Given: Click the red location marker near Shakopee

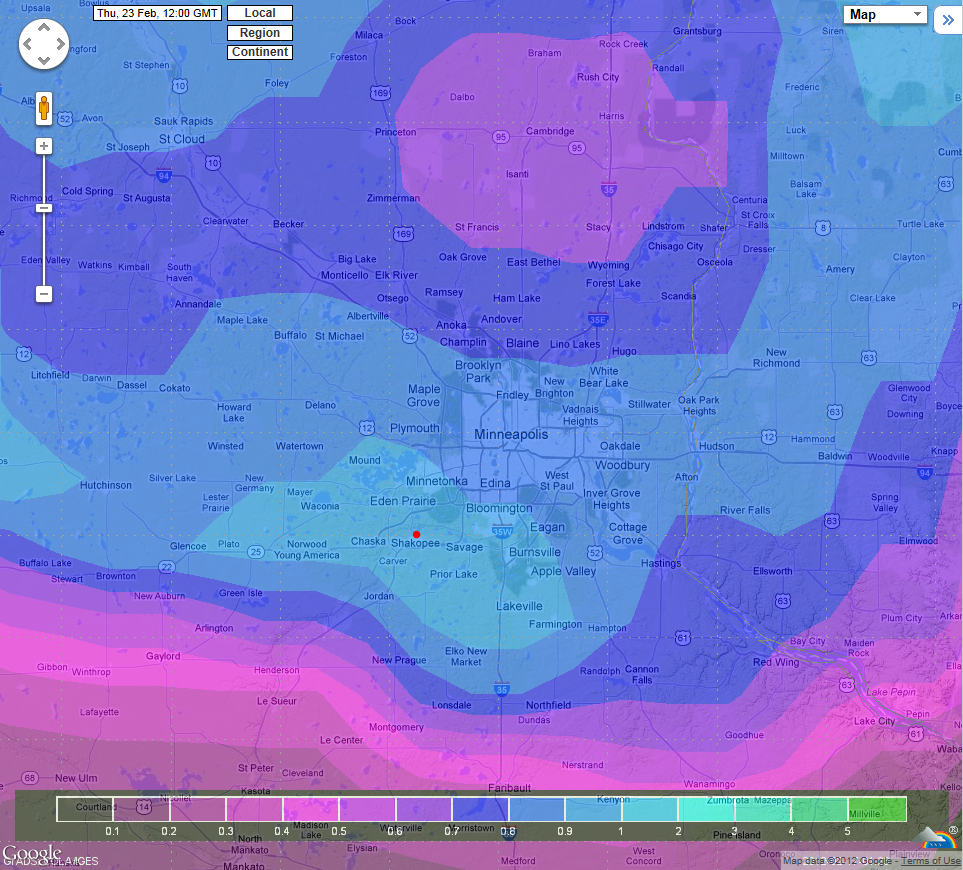Looking at the screenshot, I should (x=416, y=534).
